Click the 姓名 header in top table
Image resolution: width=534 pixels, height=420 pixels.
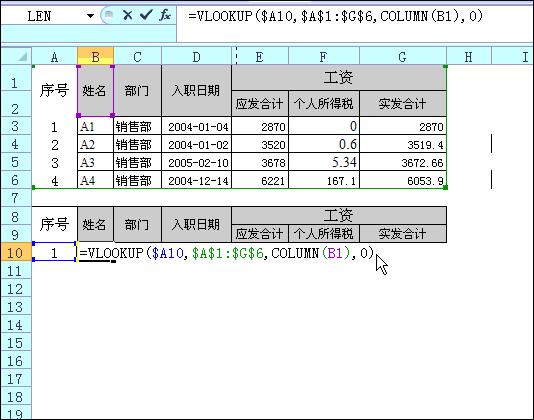click(x=95, y=91)
